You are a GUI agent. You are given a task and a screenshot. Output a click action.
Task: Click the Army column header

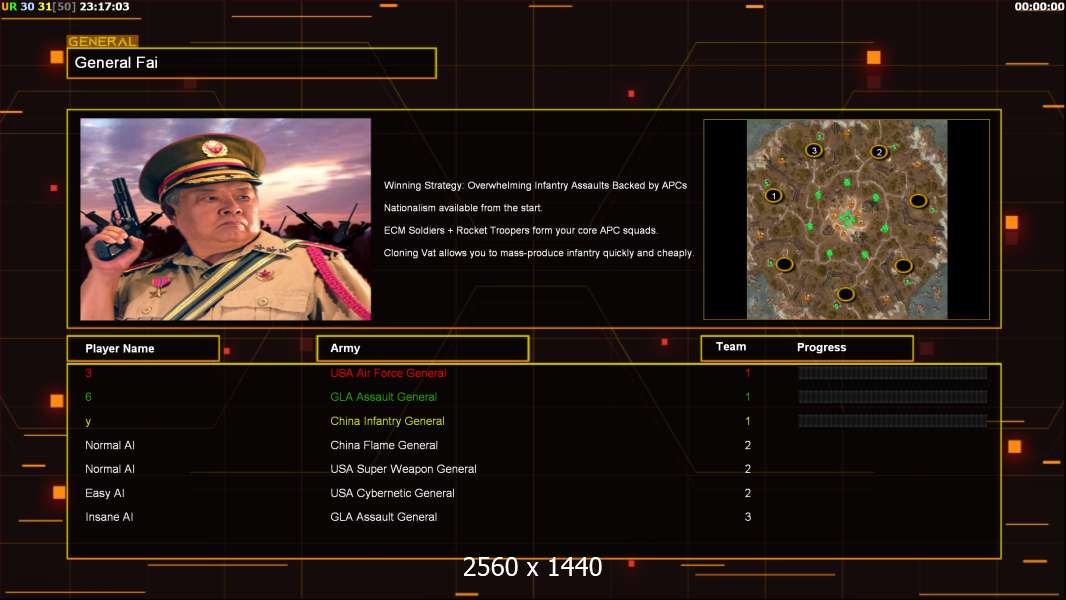click(x=422, y=348)
